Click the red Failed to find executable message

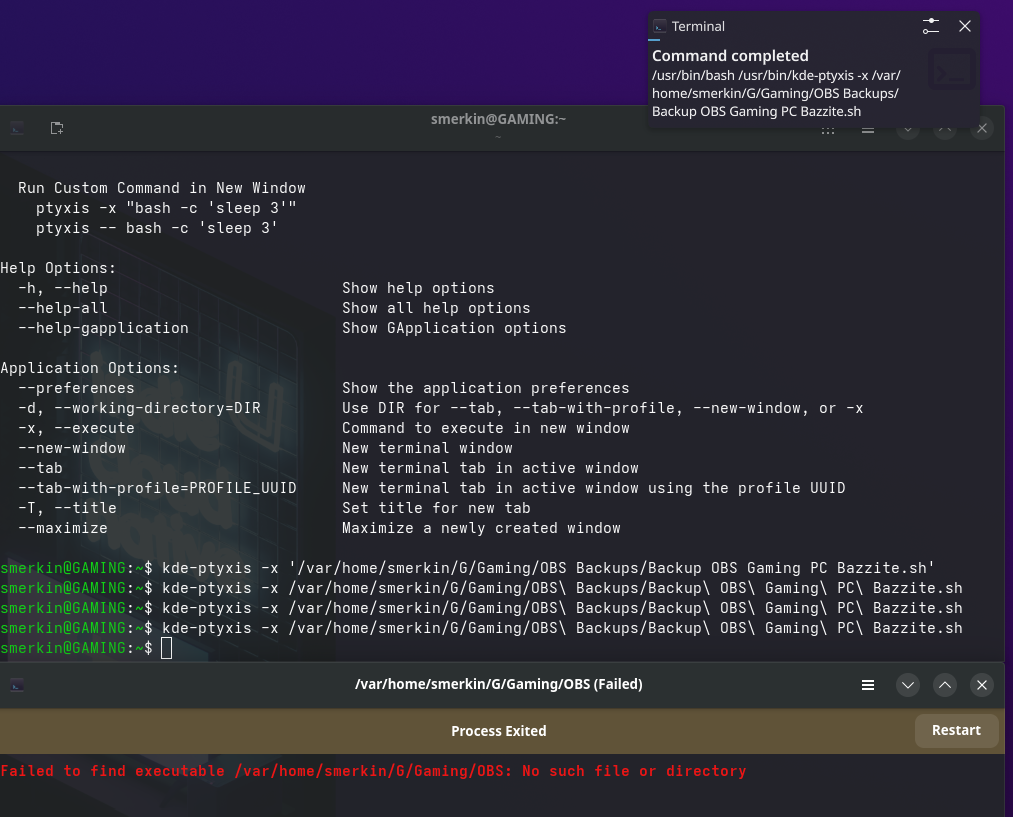[x=373, y=771]
